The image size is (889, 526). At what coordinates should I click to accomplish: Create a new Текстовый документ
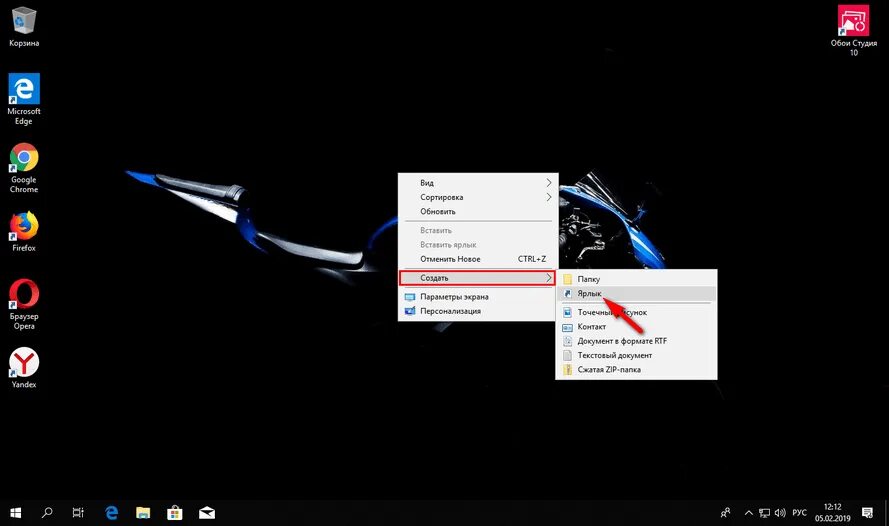[636, 355]
